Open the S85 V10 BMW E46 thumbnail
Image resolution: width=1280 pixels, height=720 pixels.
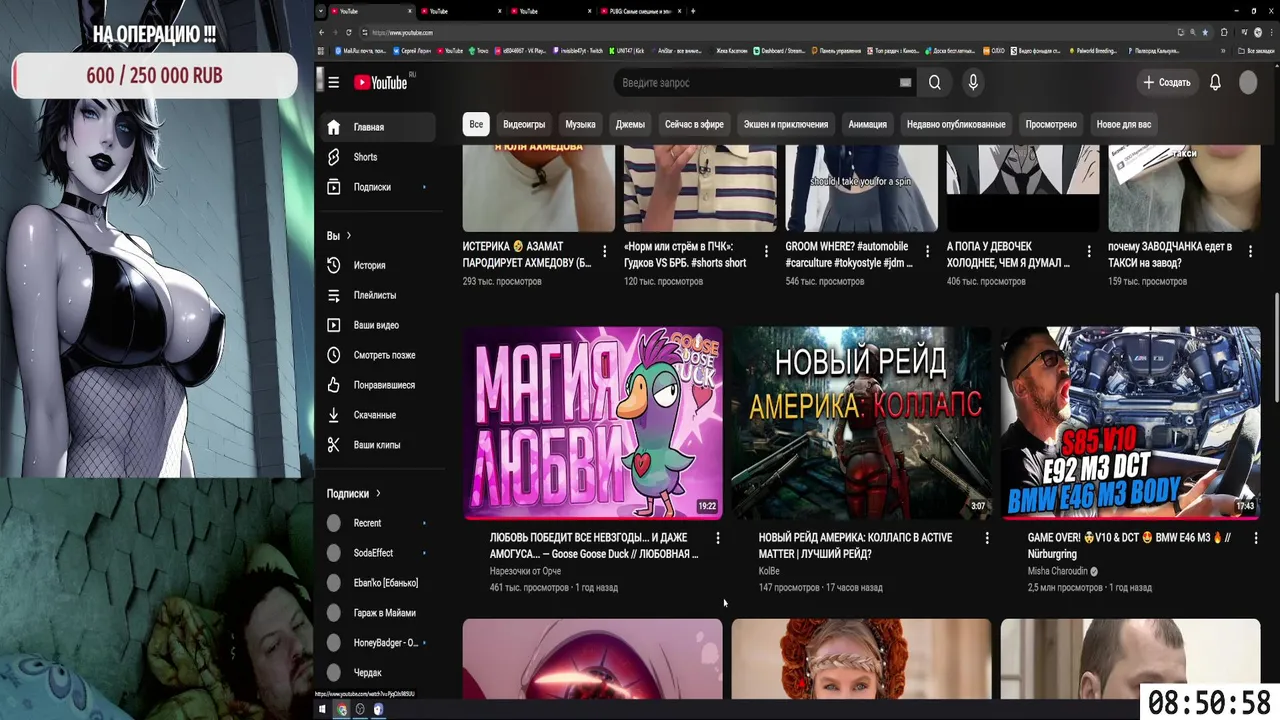point(1130,423)
